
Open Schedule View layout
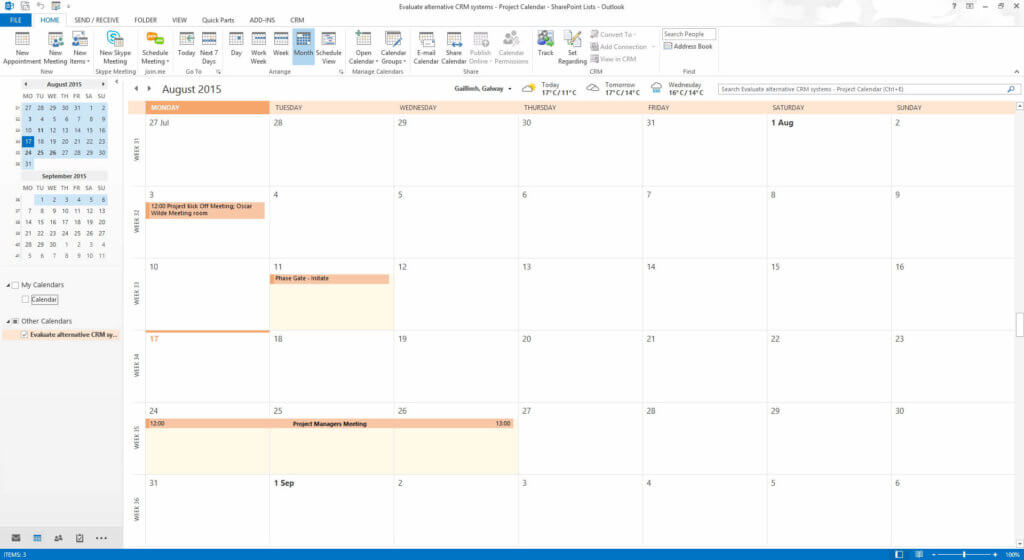pyautogui.click(x=328, y=46)
